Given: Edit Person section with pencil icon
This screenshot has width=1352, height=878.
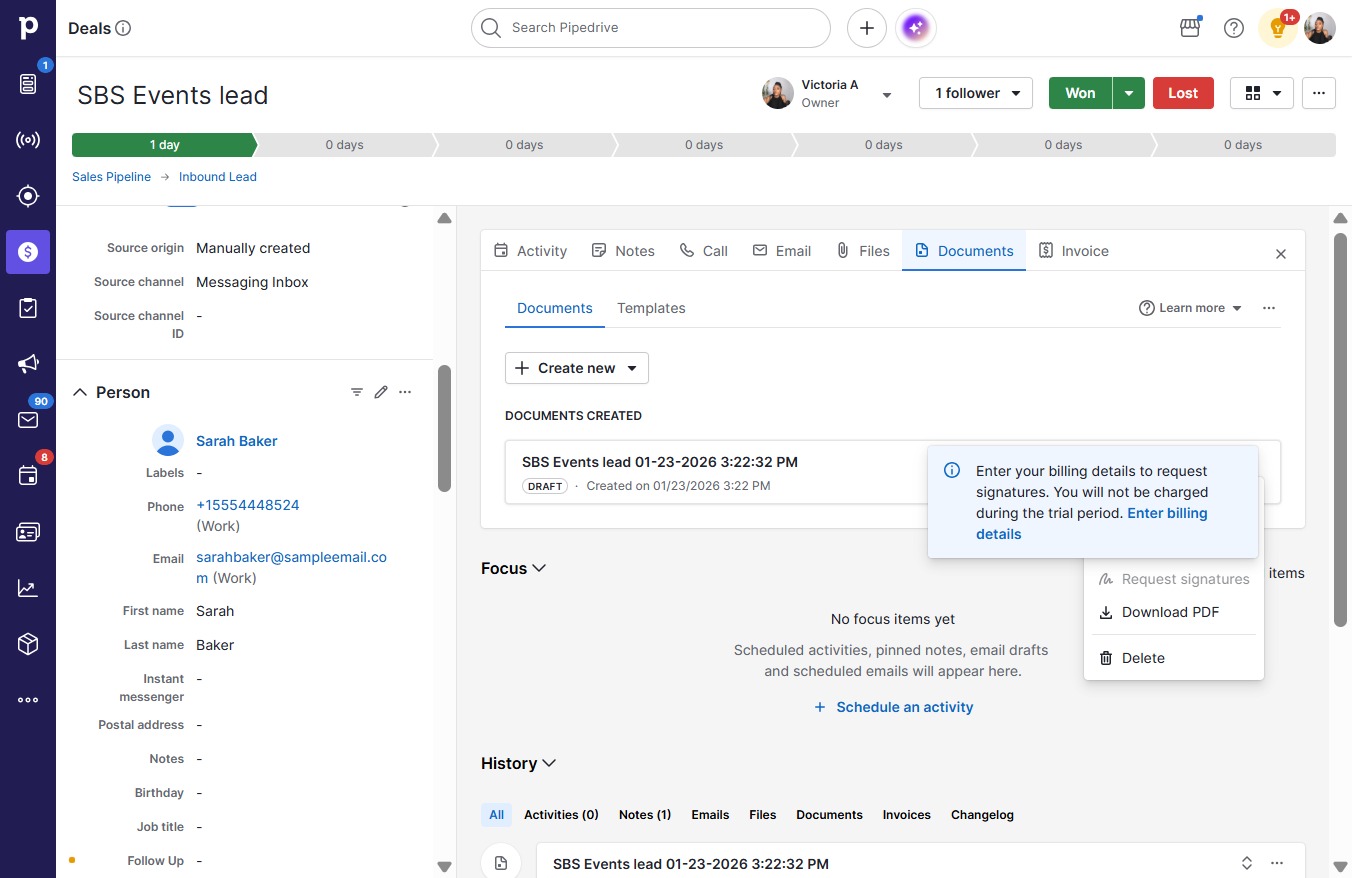Looking at the screenshot, I should pyautogui.click(x=381, y=392).
